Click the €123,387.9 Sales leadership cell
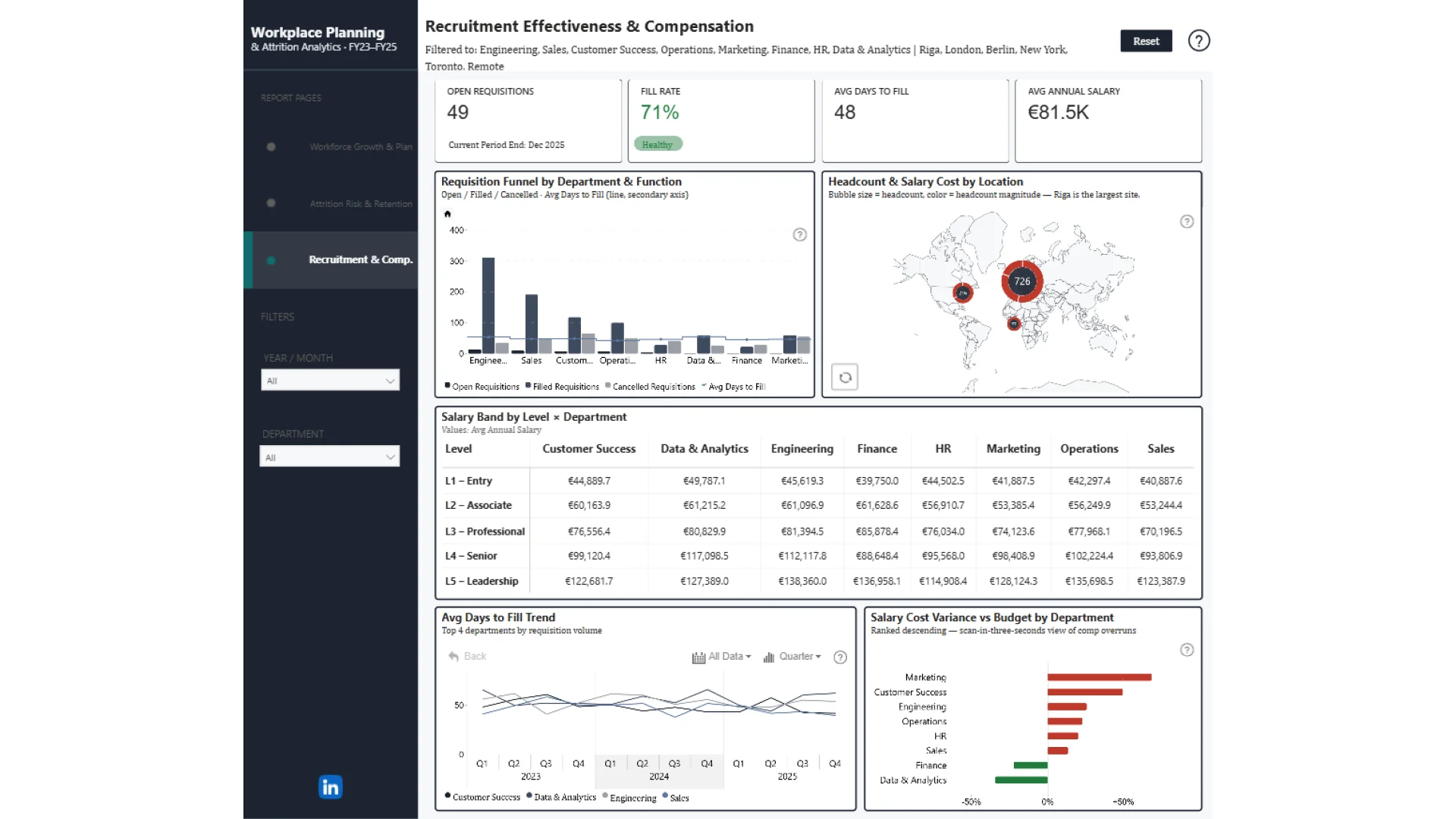 pos(1161,581)
